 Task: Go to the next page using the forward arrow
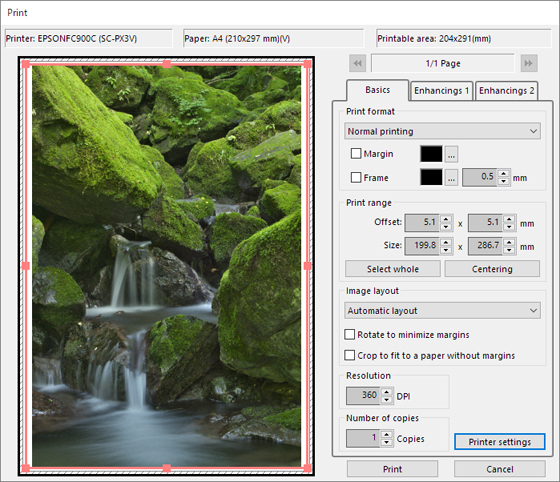coord(529,63)
